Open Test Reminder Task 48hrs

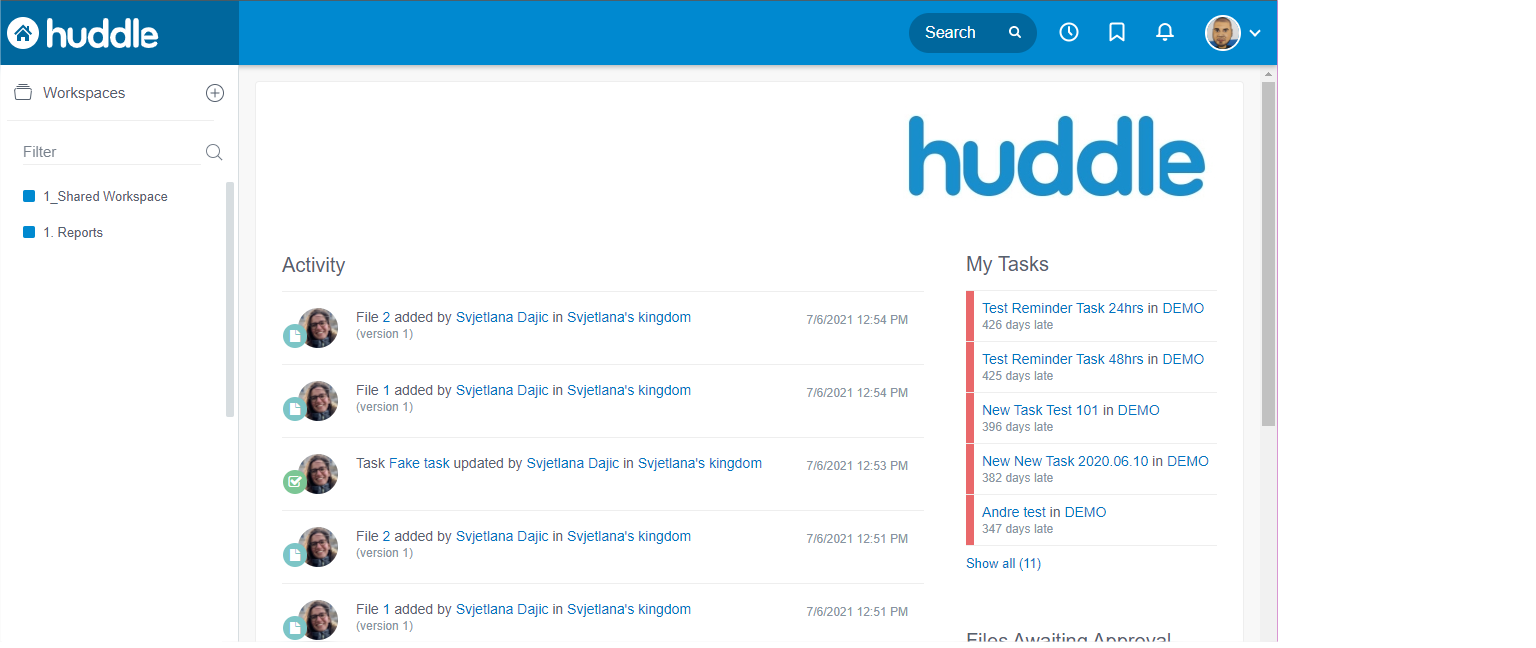(x=1063, y=359)
